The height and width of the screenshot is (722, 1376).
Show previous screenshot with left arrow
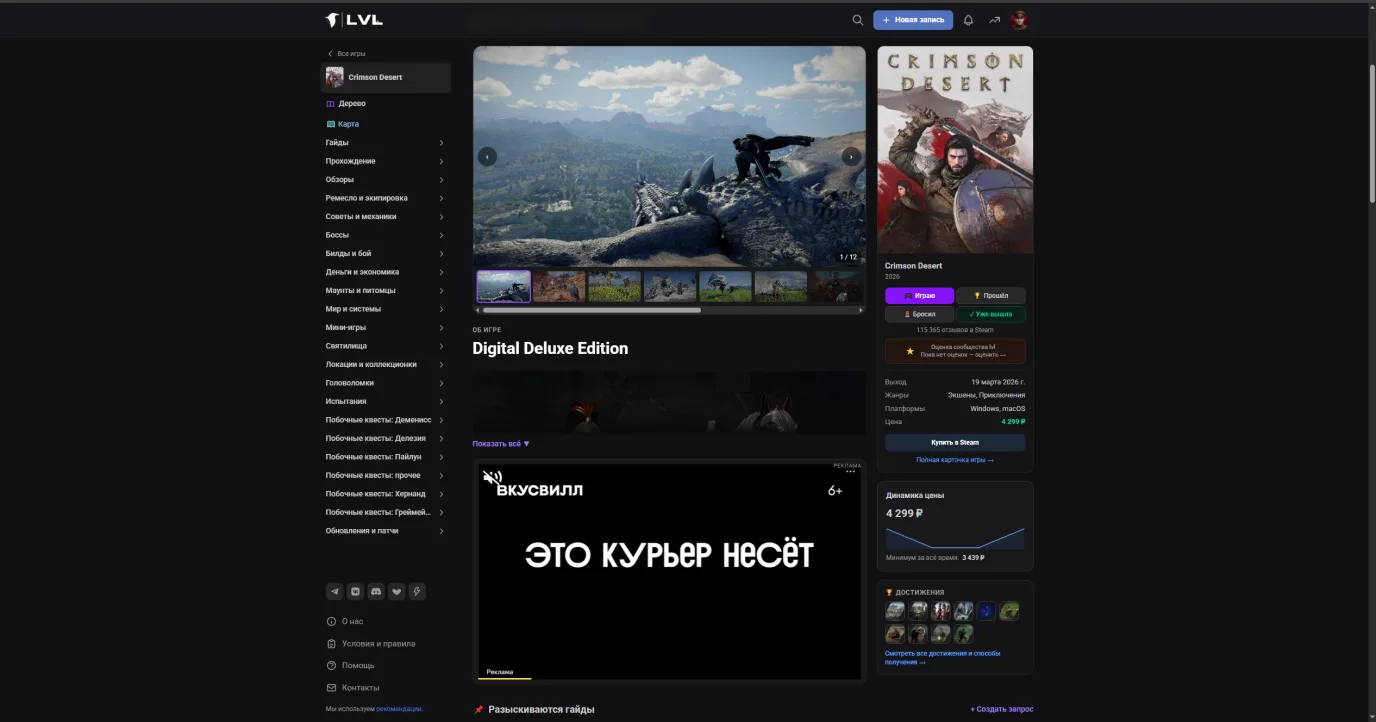point(487,156)
